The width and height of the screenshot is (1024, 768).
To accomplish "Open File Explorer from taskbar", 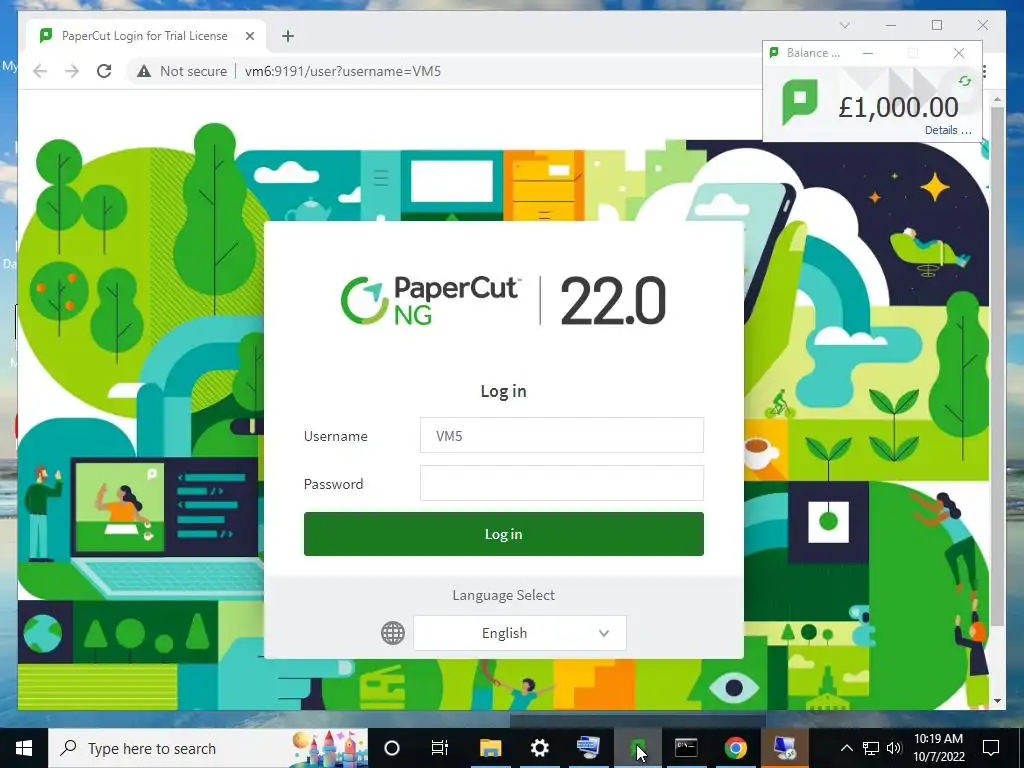I will click(x=490, y=748).
